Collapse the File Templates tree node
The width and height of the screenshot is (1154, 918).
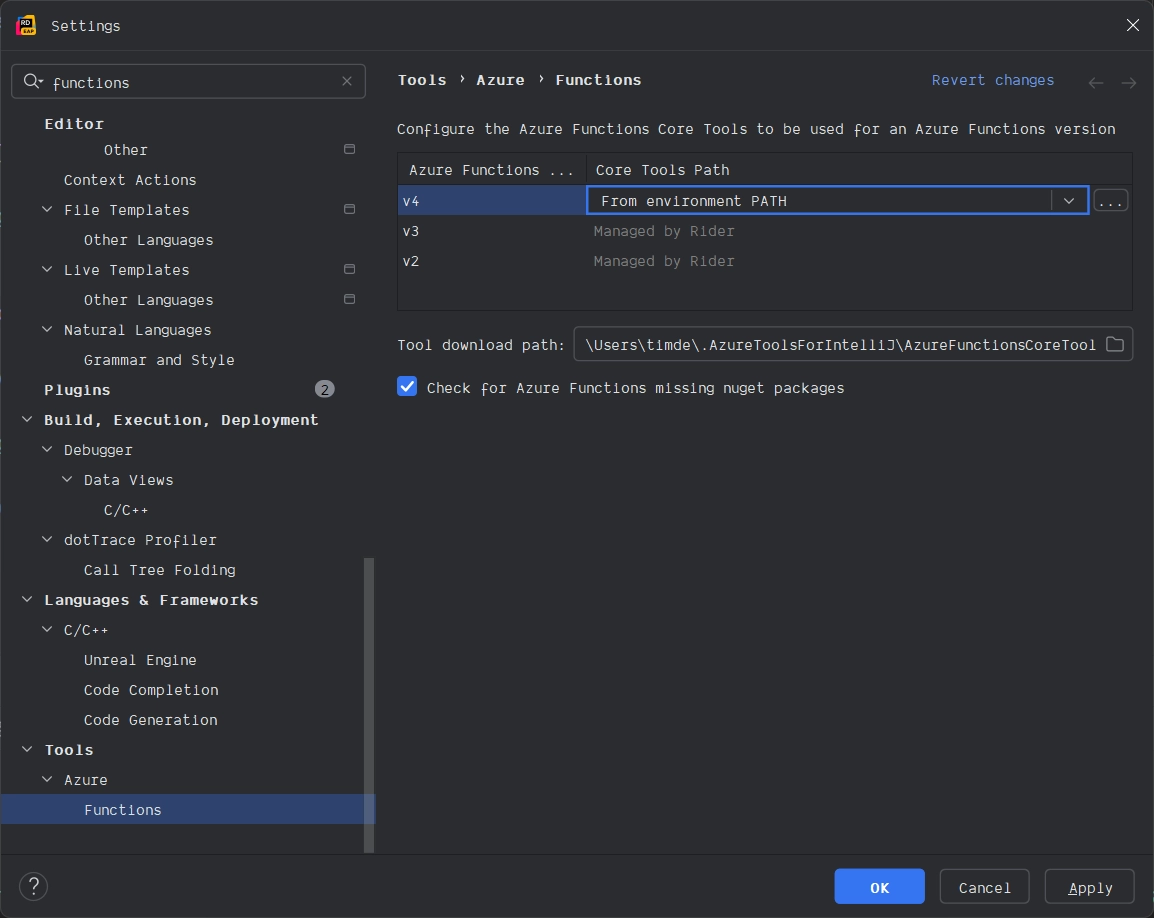tap(47, 210)
